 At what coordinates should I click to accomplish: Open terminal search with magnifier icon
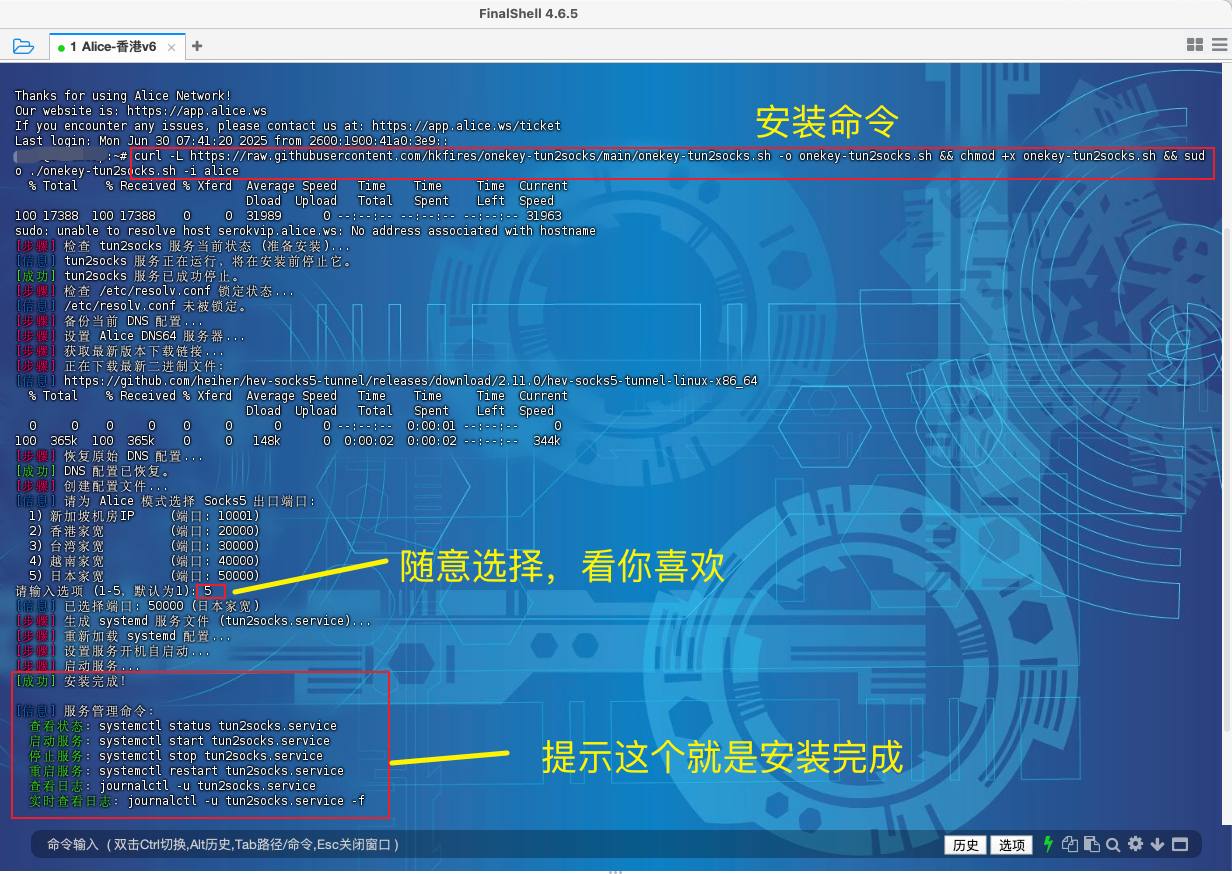(x=1113, y=844)
